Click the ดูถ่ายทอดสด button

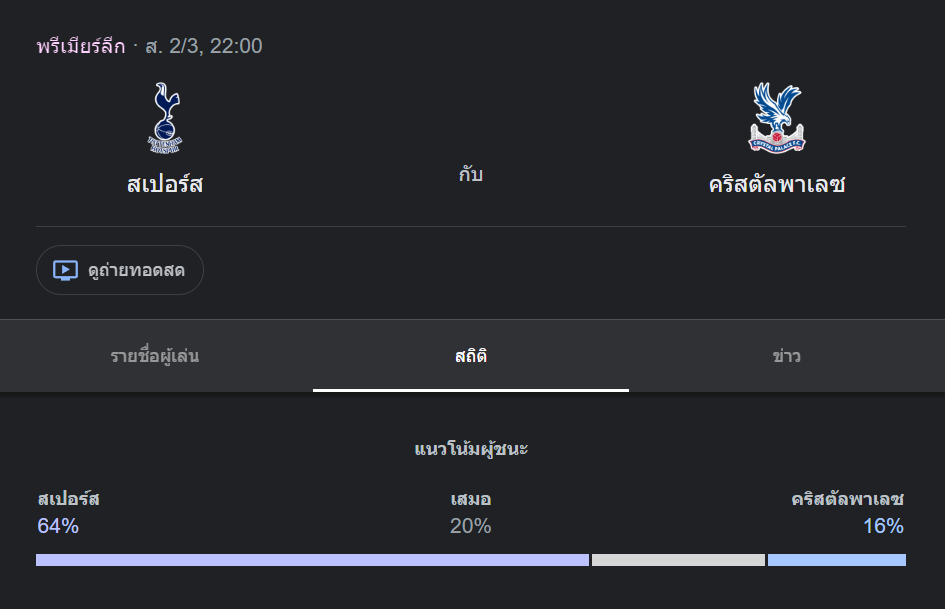pyautogui.click(x=120, y=270)
